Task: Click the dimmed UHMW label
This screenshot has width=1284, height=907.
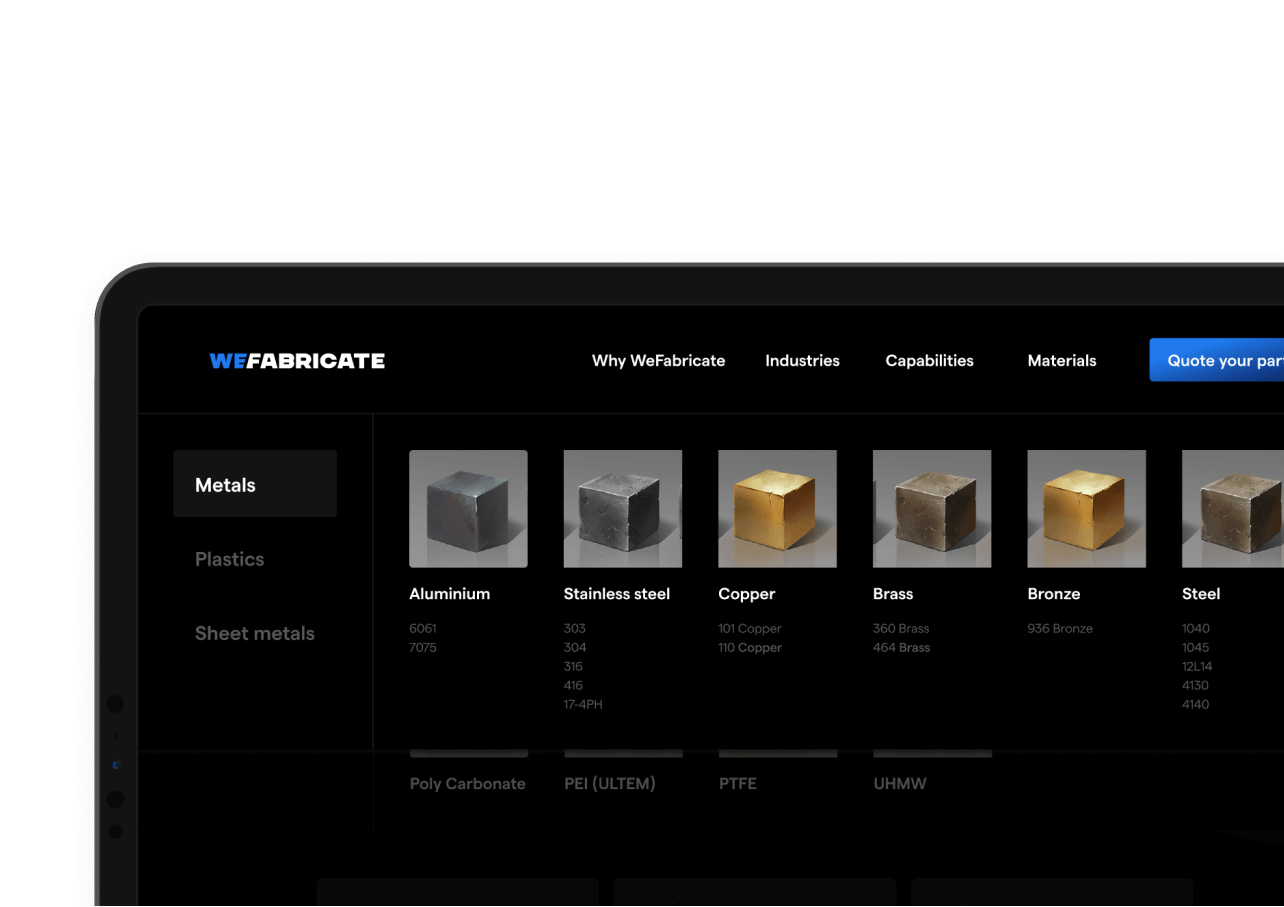Action: click(900, 784)
